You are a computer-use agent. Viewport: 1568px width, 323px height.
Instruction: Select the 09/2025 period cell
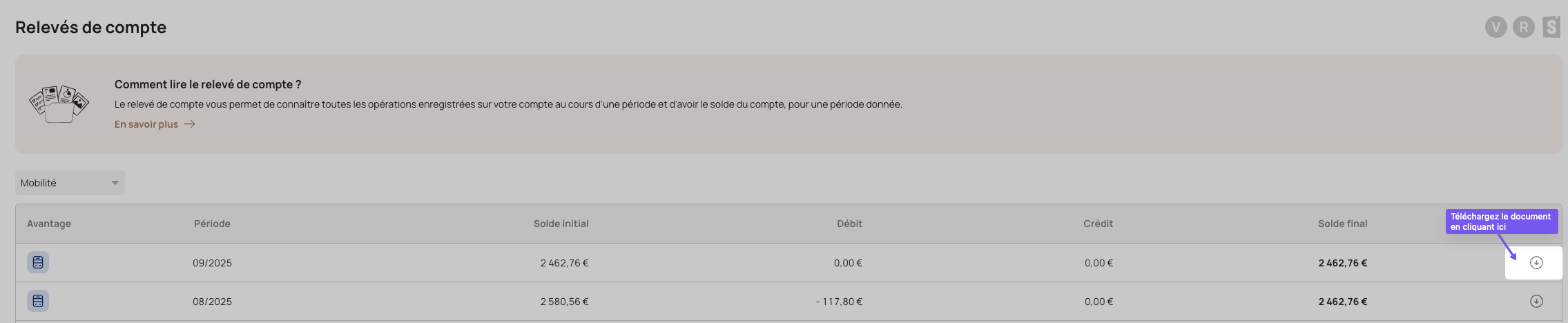(x=212, y=263)
